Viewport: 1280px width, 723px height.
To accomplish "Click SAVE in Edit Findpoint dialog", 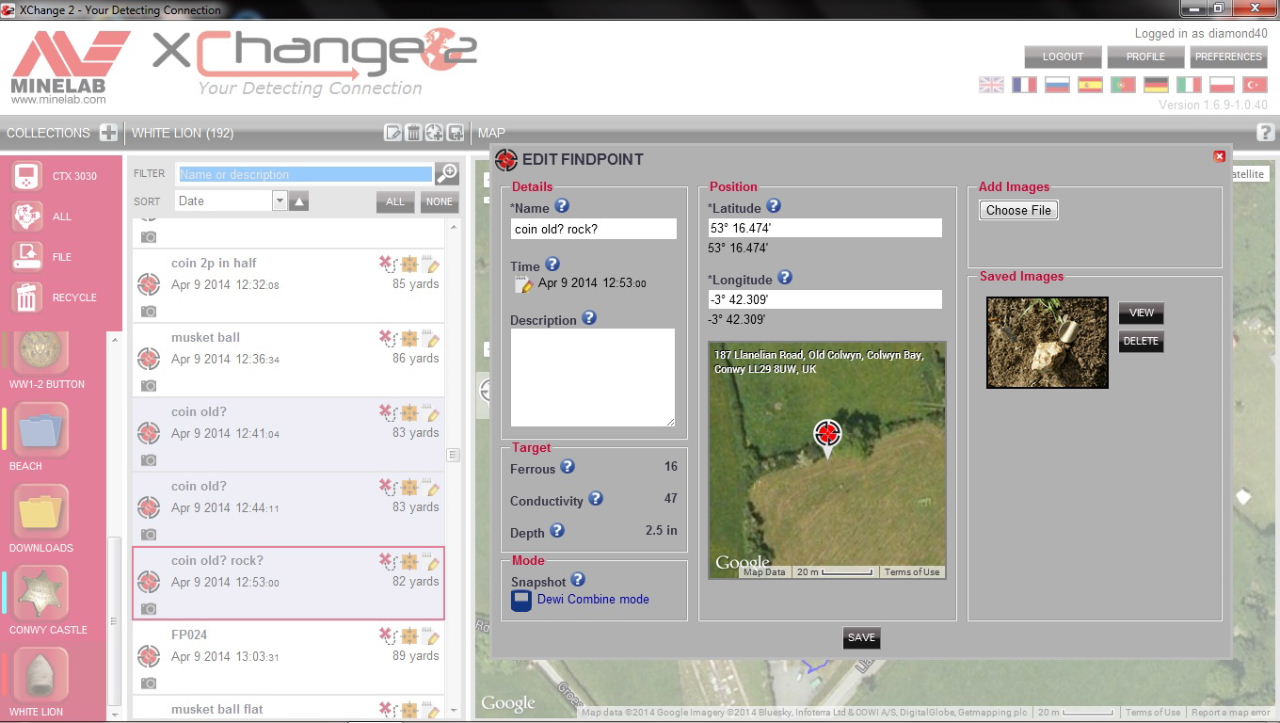I will pyautogui.click(x=861, y=638).
